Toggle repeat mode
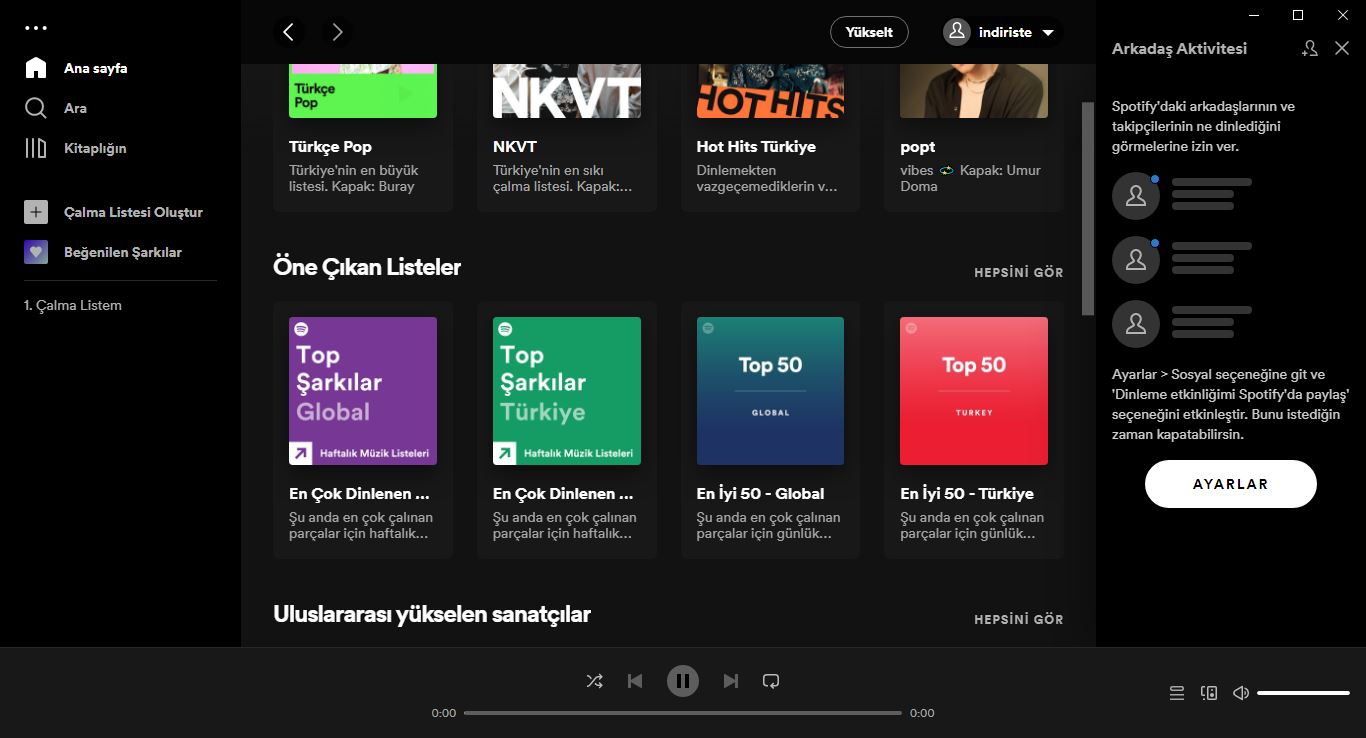The width and height of the screenshot is (1366, 738). (x=771, y=681)
